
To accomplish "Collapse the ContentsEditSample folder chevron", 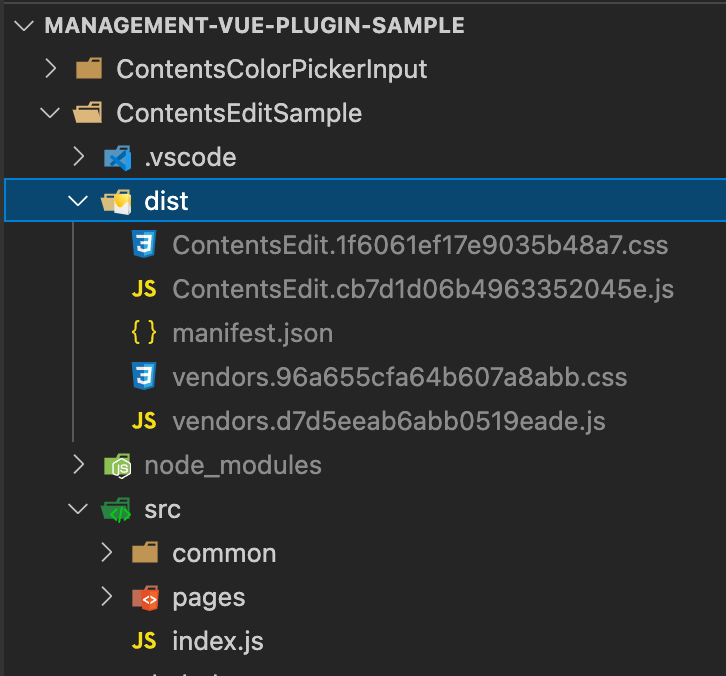I will coord(50,113).
